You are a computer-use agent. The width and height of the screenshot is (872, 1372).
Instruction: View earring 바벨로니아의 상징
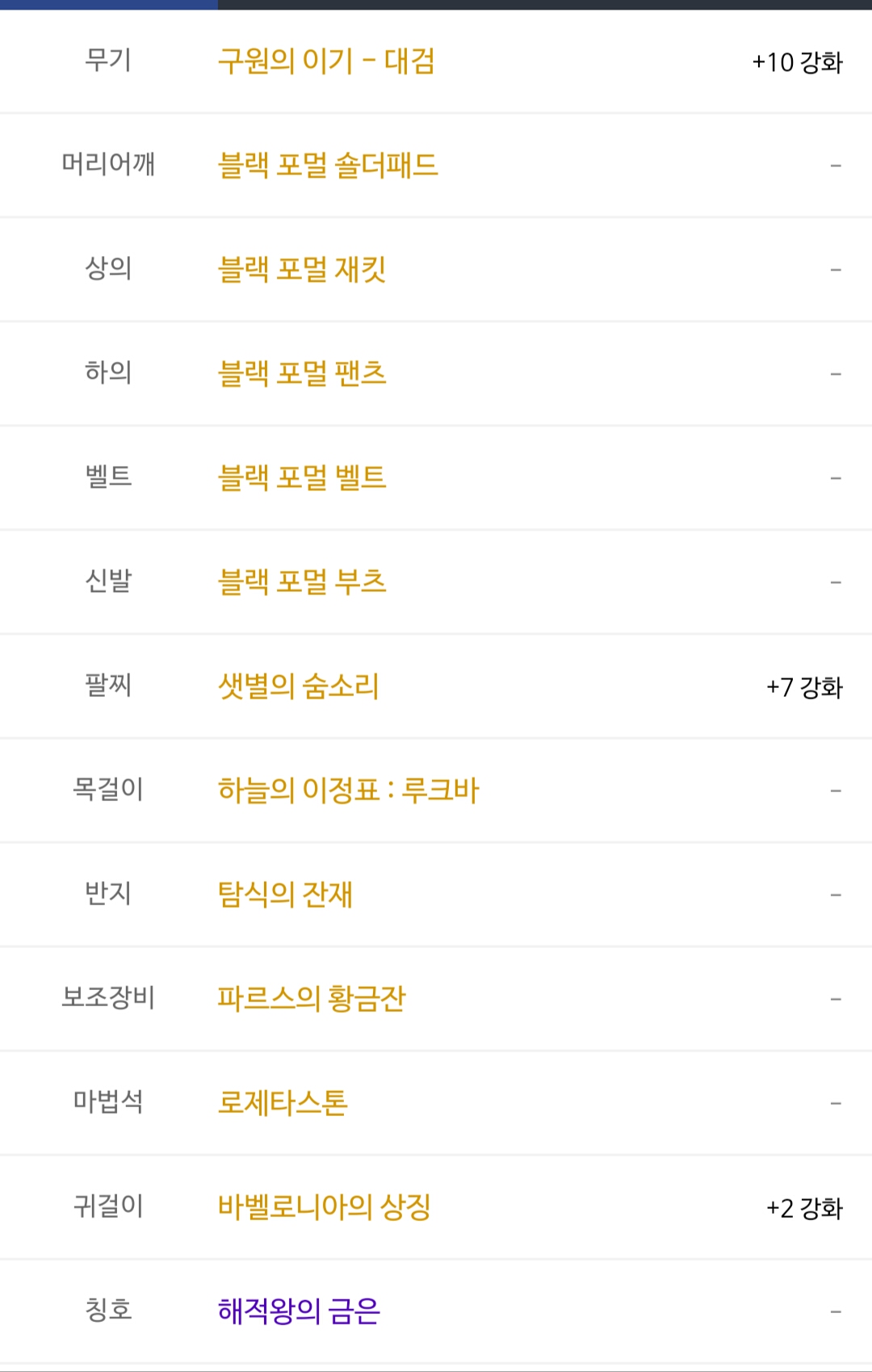(x=325, y=1207)
